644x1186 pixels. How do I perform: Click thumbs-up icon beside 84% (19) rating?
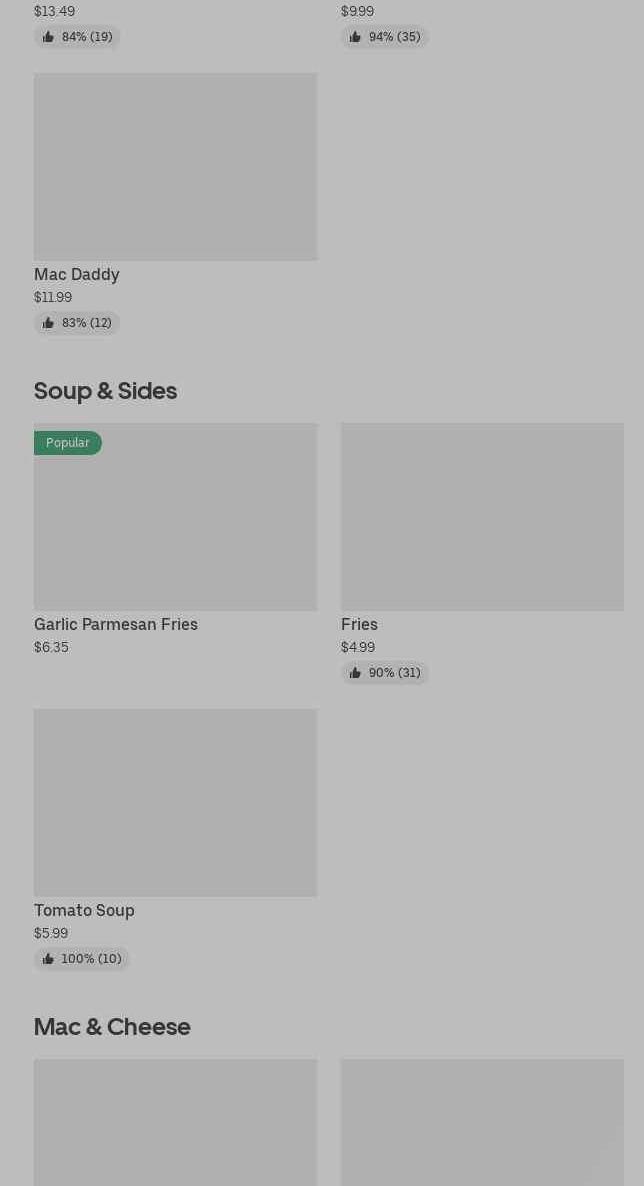pyautogui.click(x=48, y=37)
